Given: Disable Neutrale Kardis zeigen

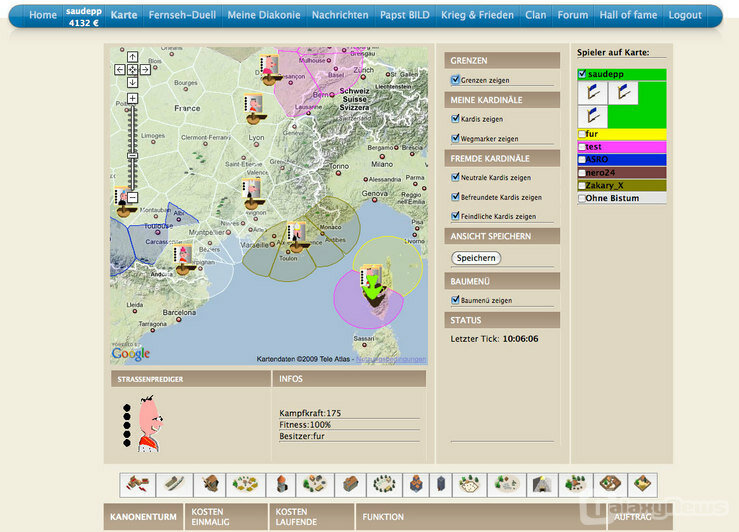Looking at the screenshot, I should tap(455, 177).
